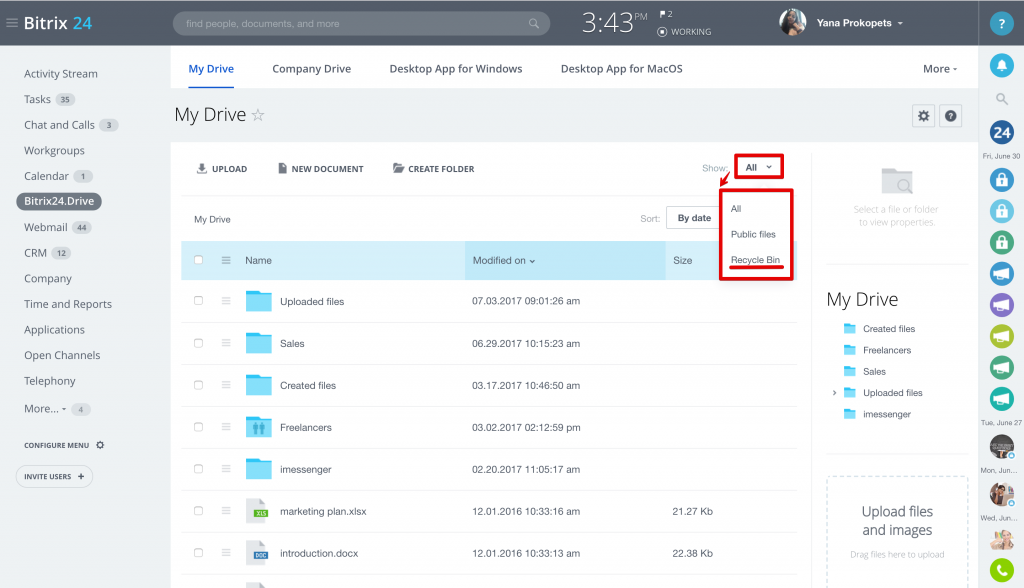Select all files with header checkbox
Image resolution: width=1024 pixels, height=588 pixels.
[199, 260]
